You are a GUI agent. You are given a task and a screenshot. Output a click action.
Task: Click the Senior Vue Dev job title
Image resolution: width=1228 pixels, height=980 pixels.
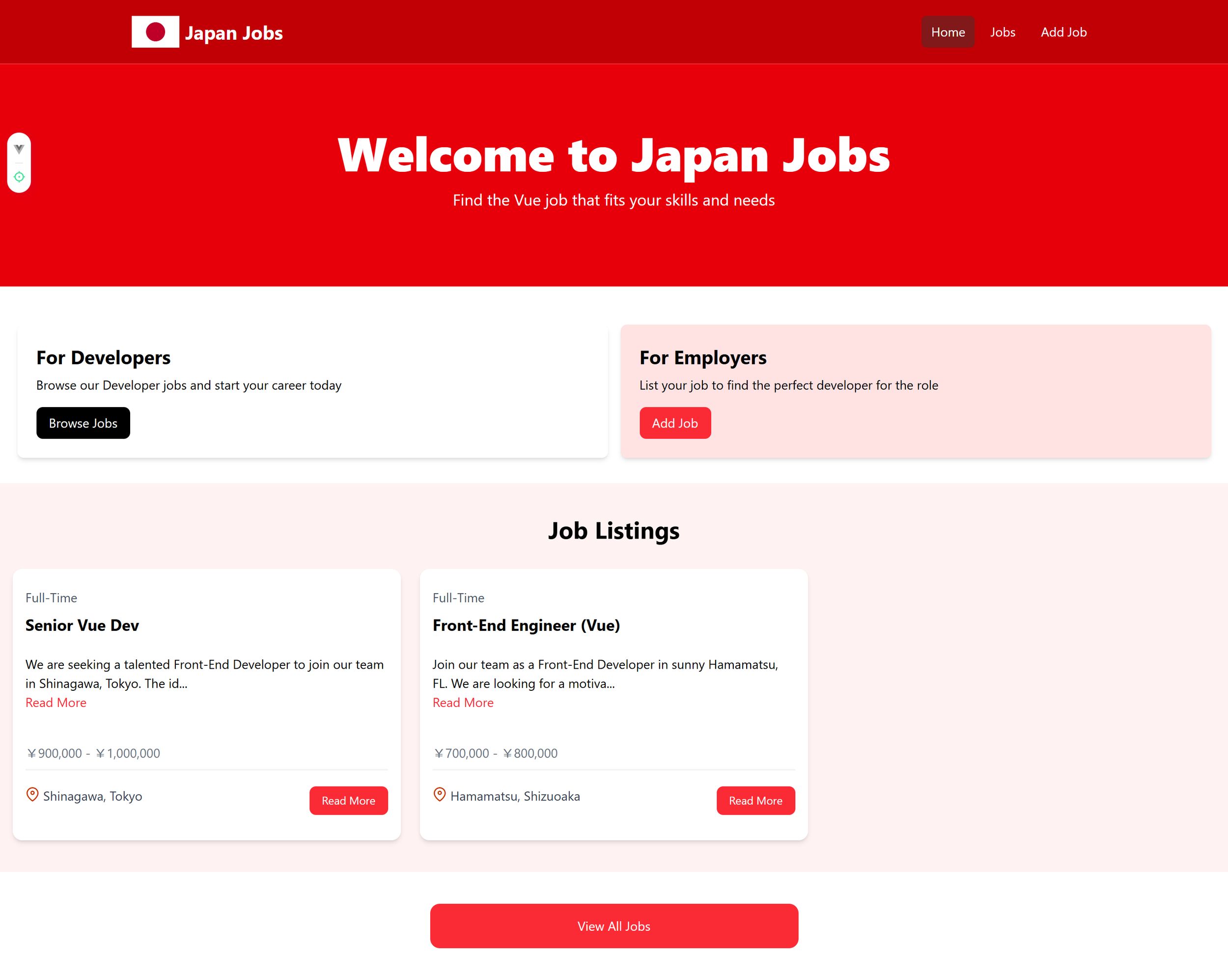point(82,625)
